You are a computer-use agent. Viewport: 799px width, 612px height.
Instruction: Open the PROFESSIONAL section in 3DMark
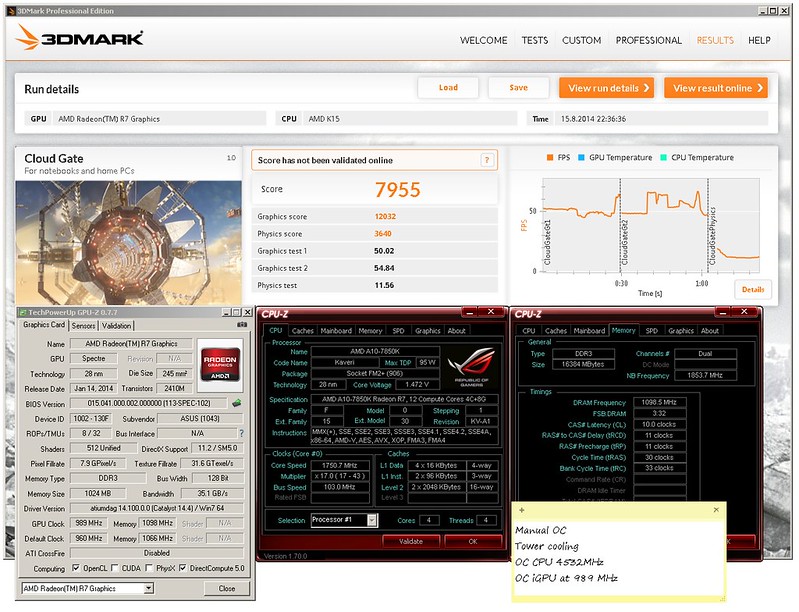[x=648, y=40]
